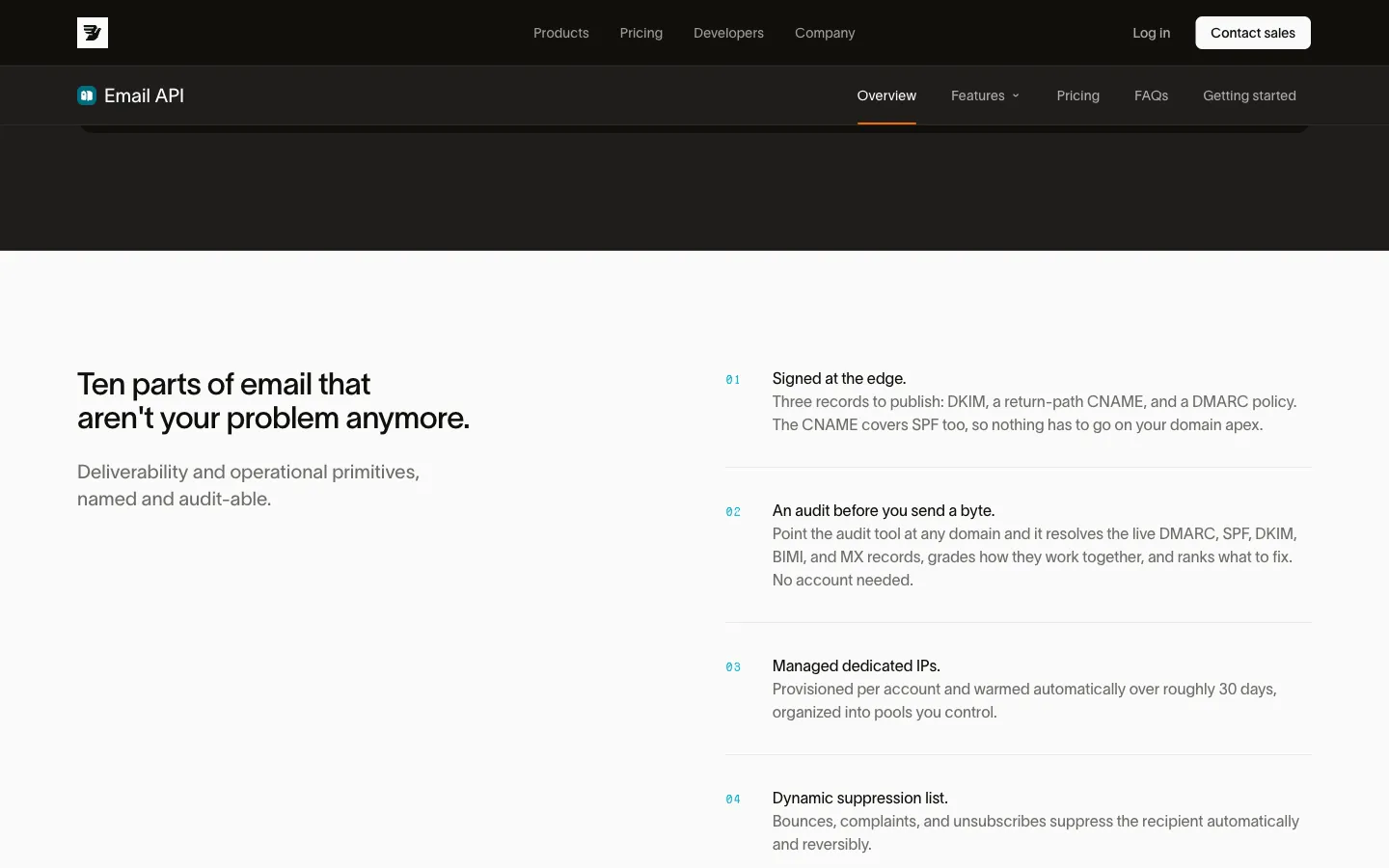Viewport: 1389px width, 868px height.
Task: Click the 03 item number
Action: 733,667
